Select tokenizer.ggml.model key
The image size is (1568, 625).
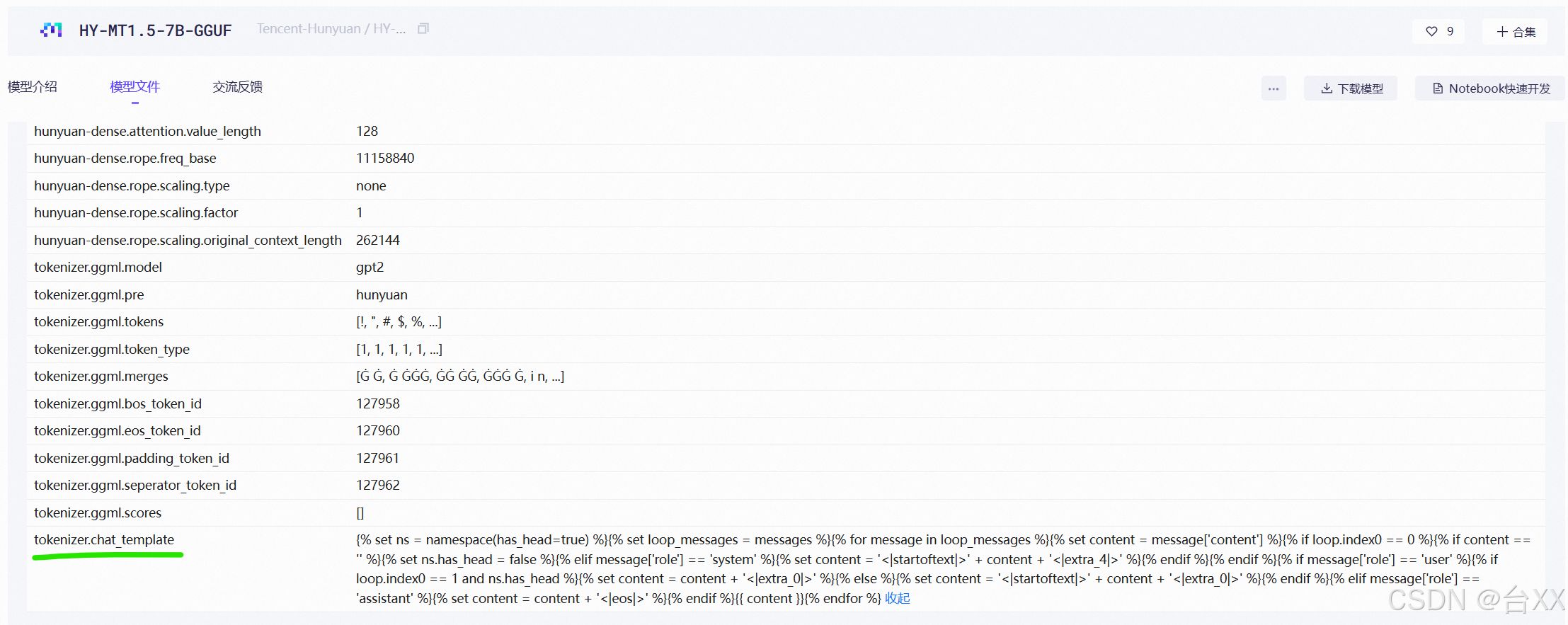(x=98, y=267)
